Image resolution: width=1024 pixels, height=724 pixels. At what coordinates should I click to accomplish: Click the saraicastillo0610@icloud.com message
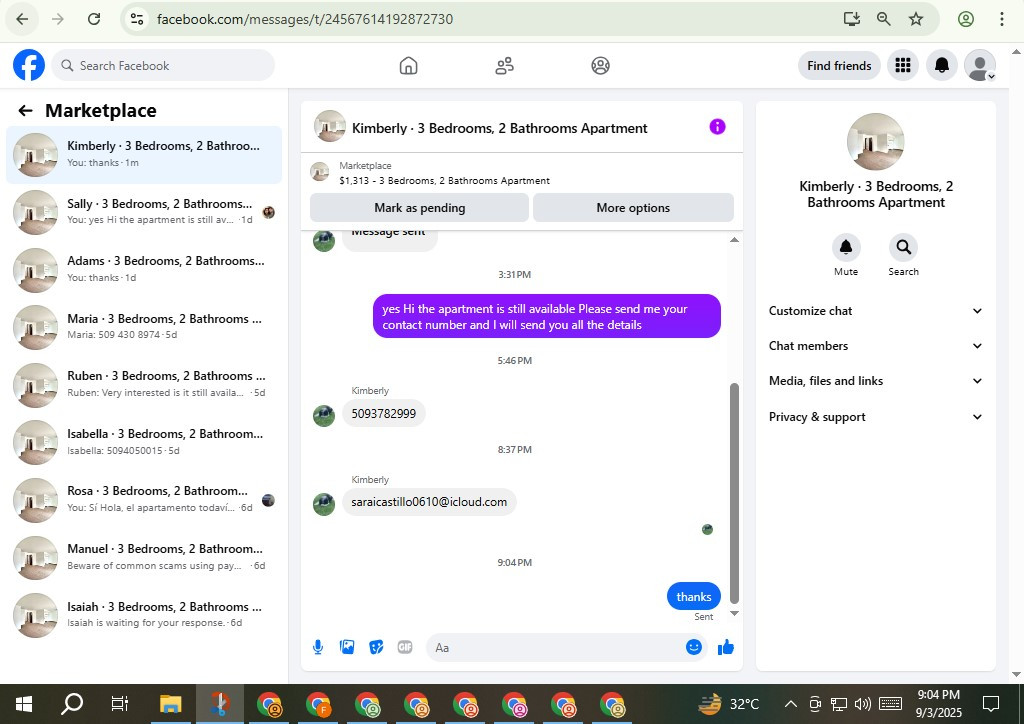click(429, 502)
